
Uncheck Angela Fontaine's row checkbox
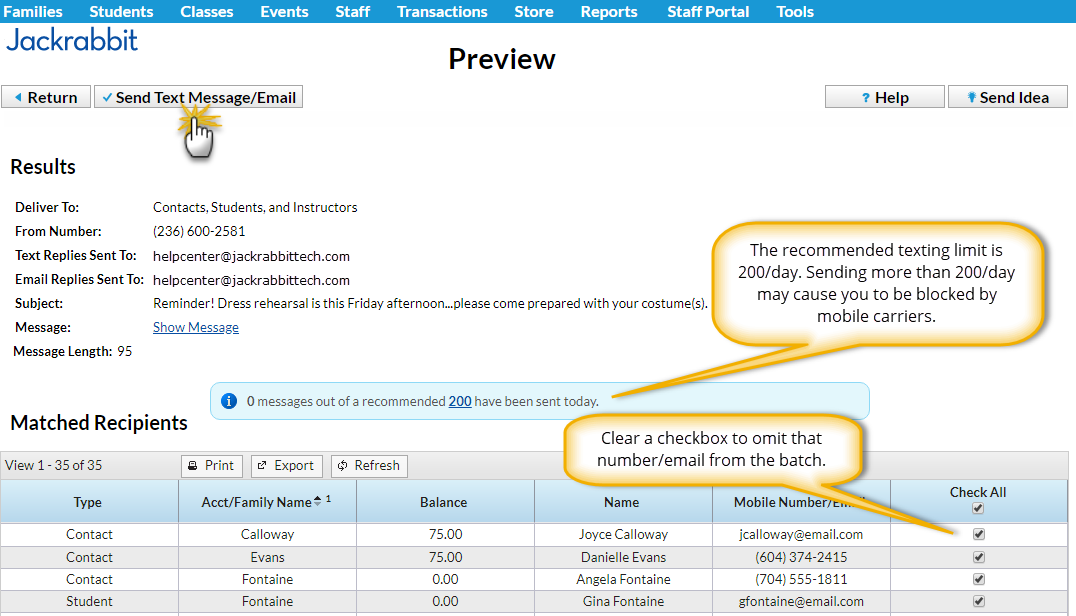[979, 579]
